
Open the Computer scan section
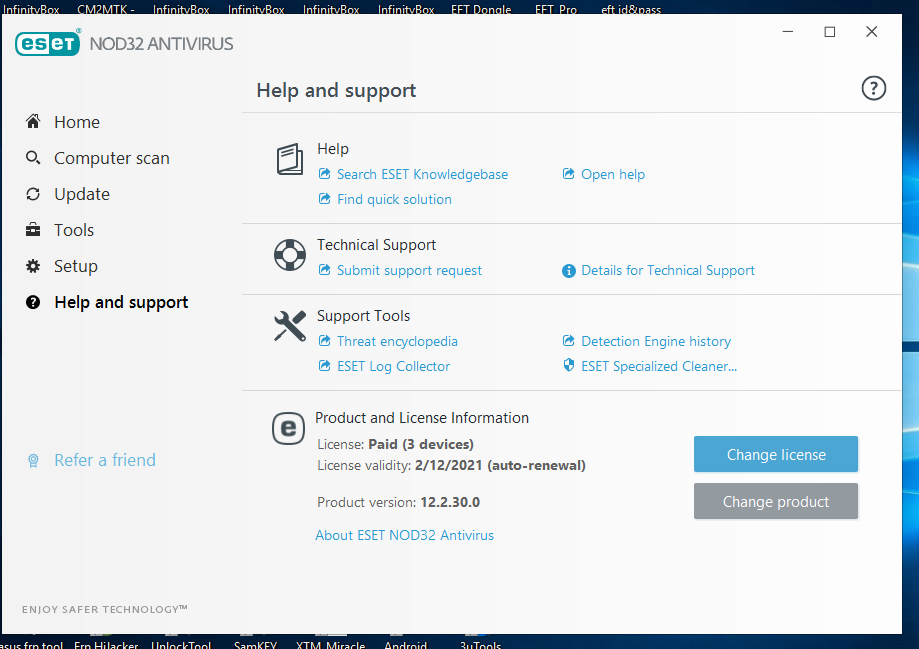pos(112,158)
